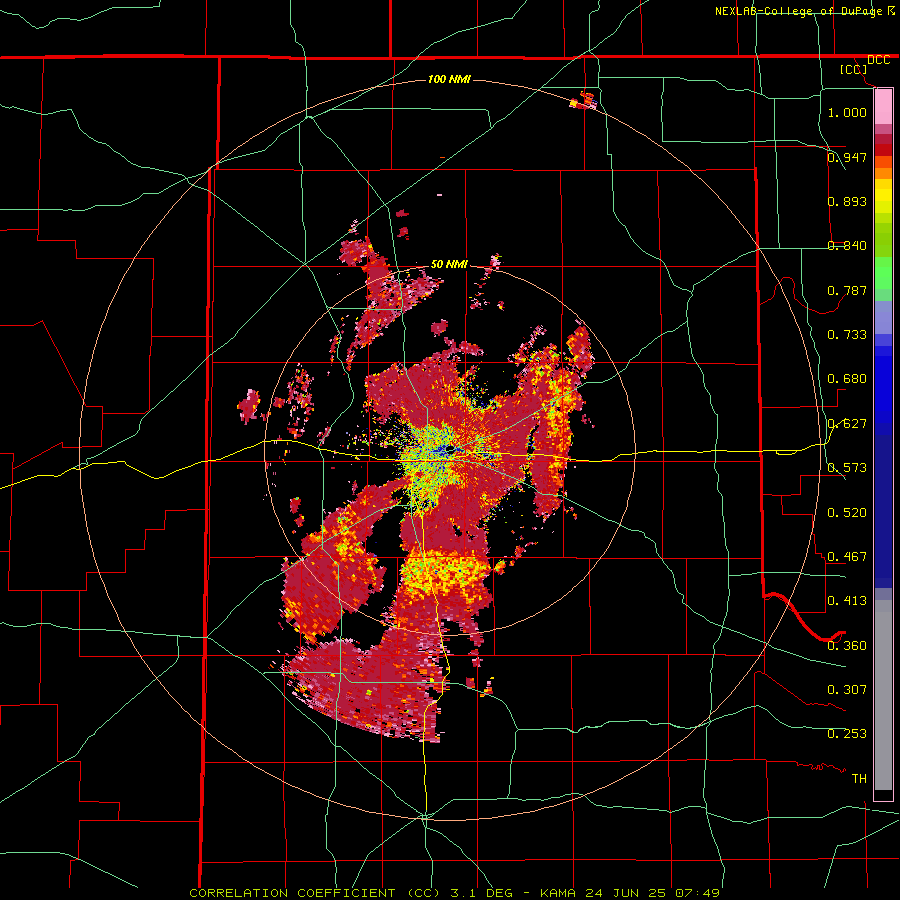Click the 100 NMI range ring label
This screenshot has width=900, height=900.
pyautogui.click(x=449, y=79)
